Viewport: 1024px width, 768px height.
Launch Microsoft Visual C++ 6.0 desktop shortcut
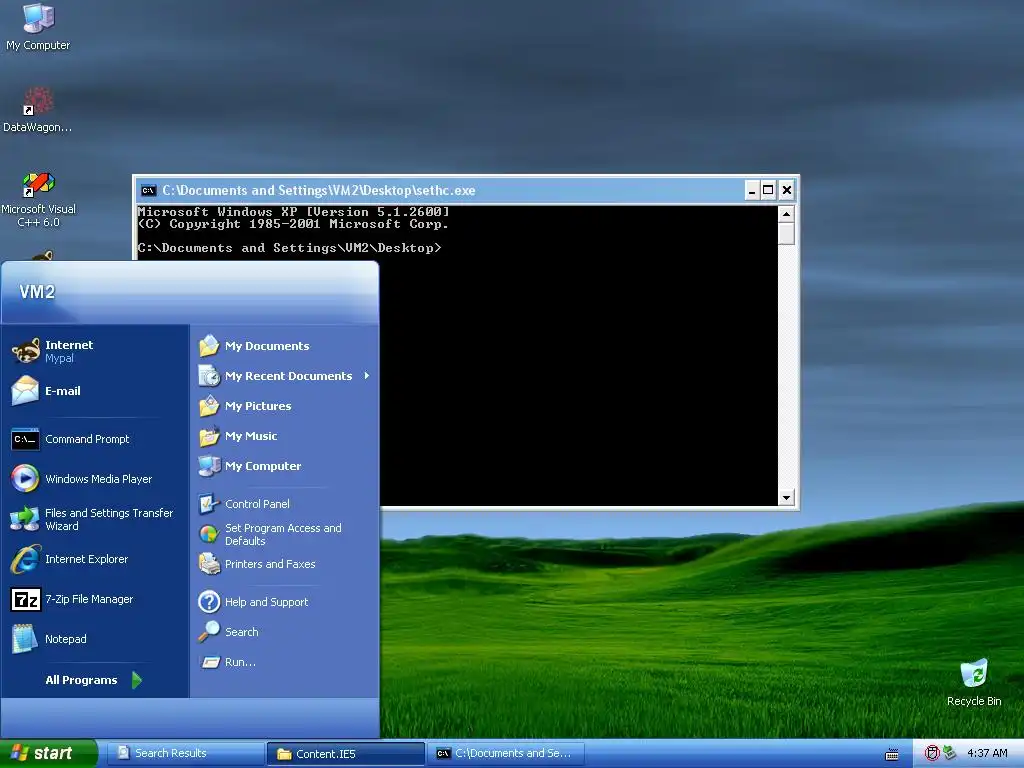38,200
